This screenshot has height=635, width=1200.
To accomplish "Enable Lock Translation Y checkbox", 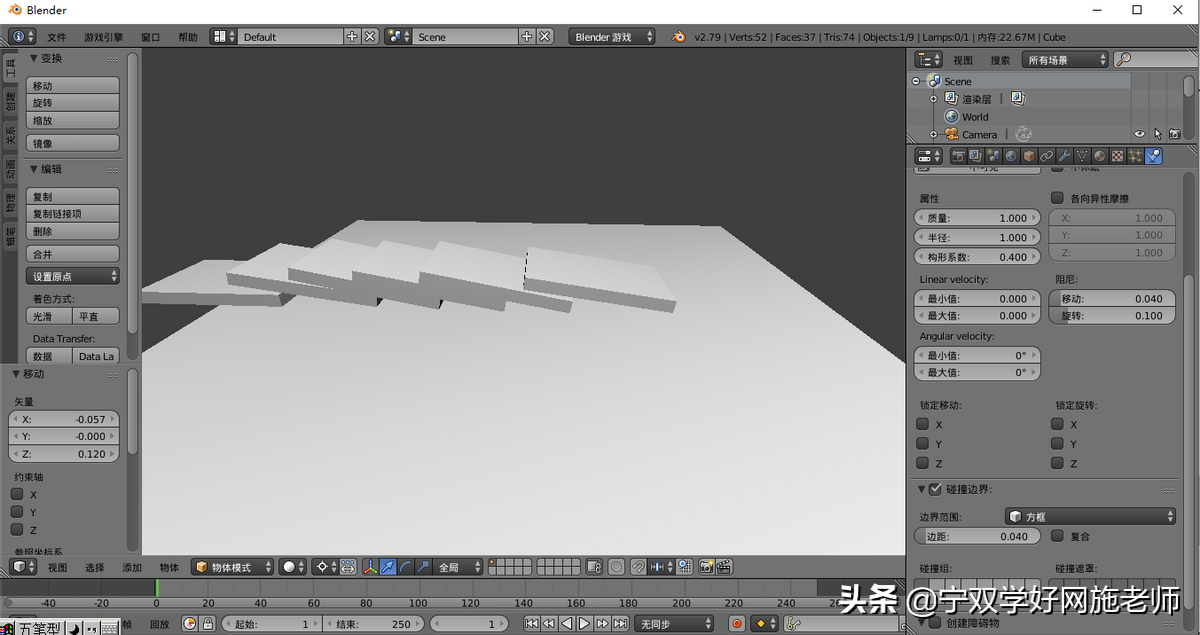I will pyautogui.click(x=922, y=444).
